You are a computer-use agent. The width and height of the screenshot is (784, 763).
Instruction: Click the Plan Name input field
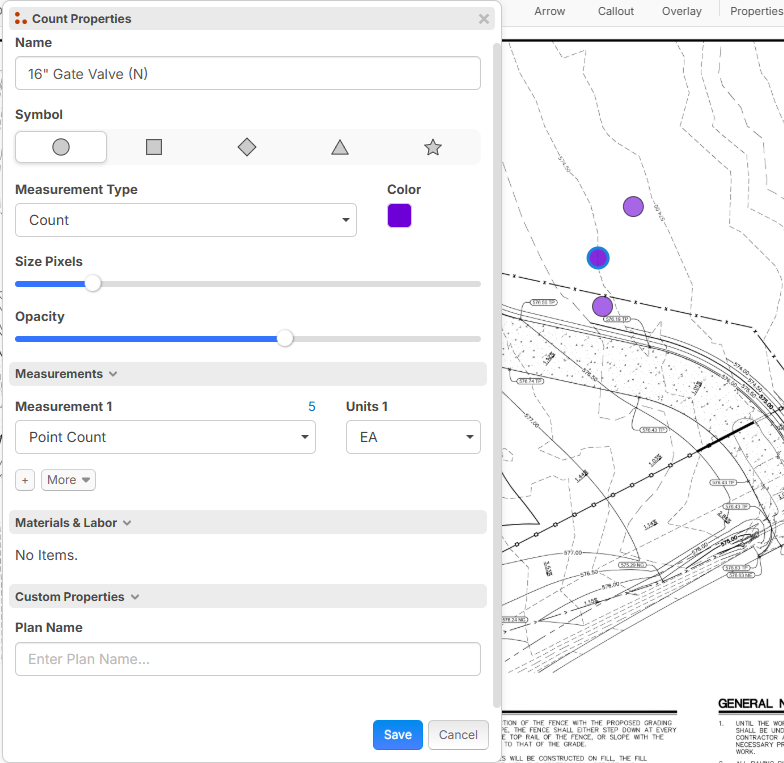point(248,659)
